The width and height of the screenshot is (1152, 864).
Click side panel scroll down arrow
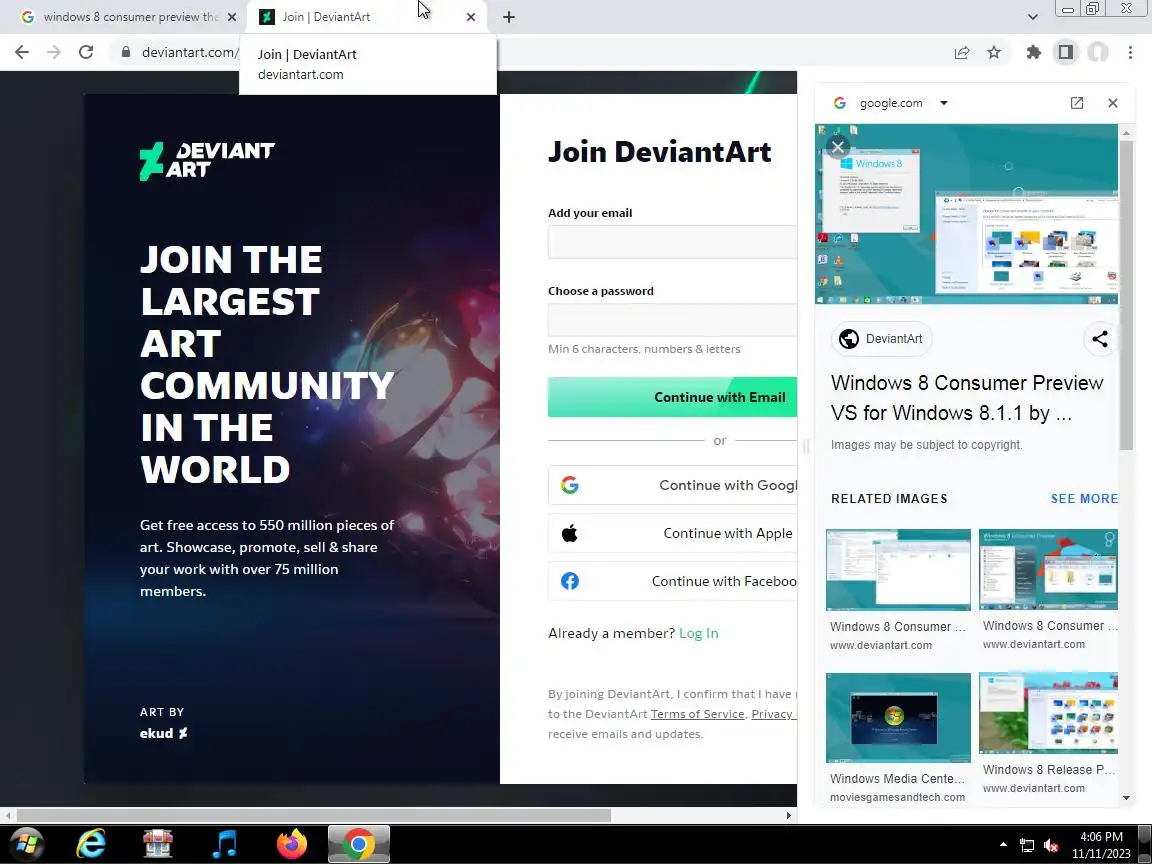[1126, 798]
